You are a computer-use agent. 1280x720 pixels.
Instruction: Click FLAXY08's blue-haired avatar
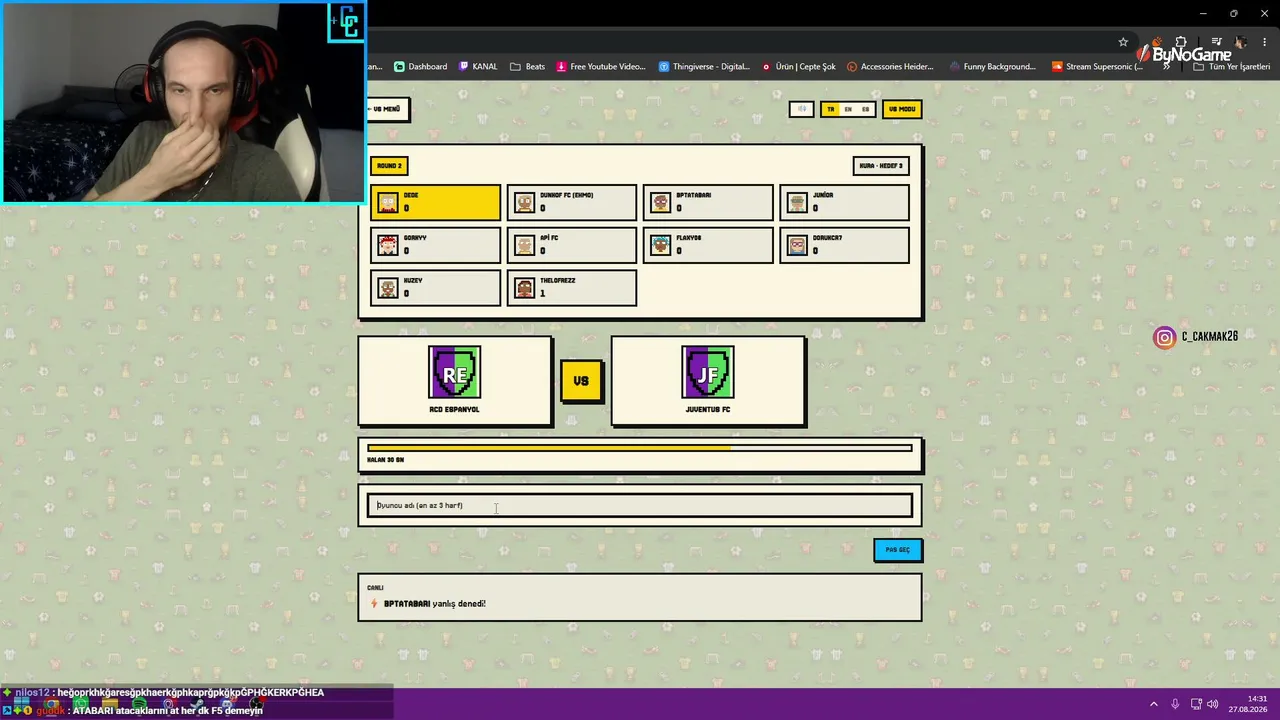point(660,245)
